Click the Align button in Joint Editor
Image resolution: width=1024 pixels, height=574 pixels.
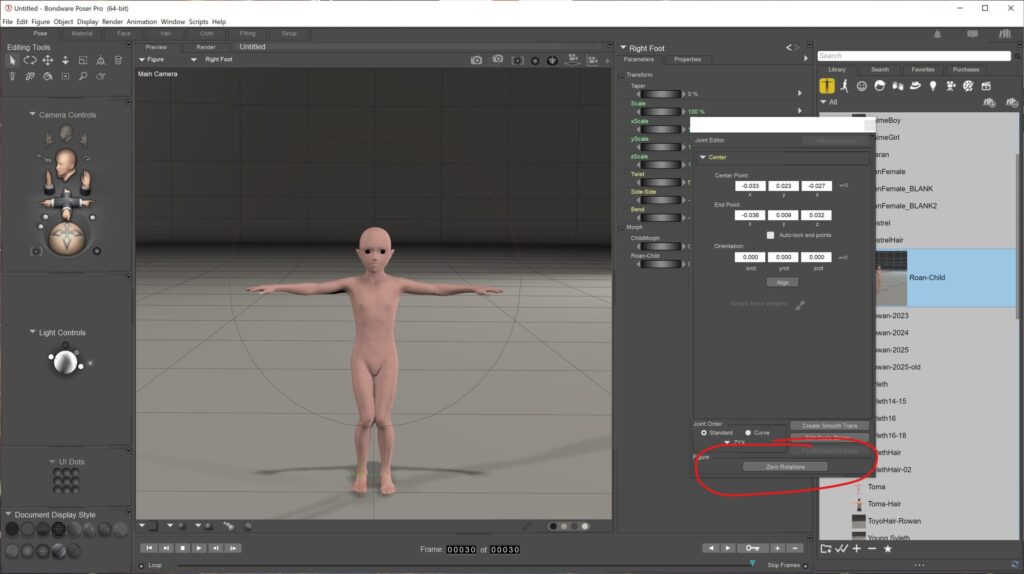point(782,283)
